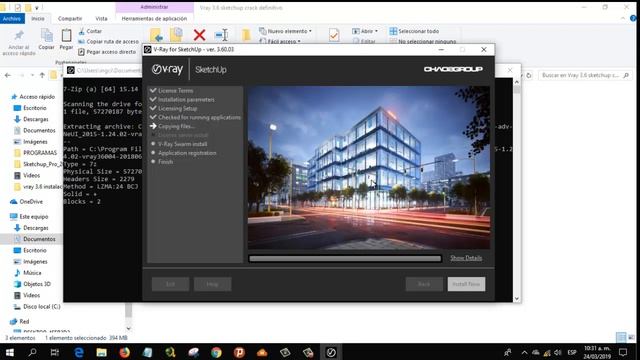Switch to the Inicio ribbon tab
The height and width of the screenshot is (360, 640).
[38, 18]
